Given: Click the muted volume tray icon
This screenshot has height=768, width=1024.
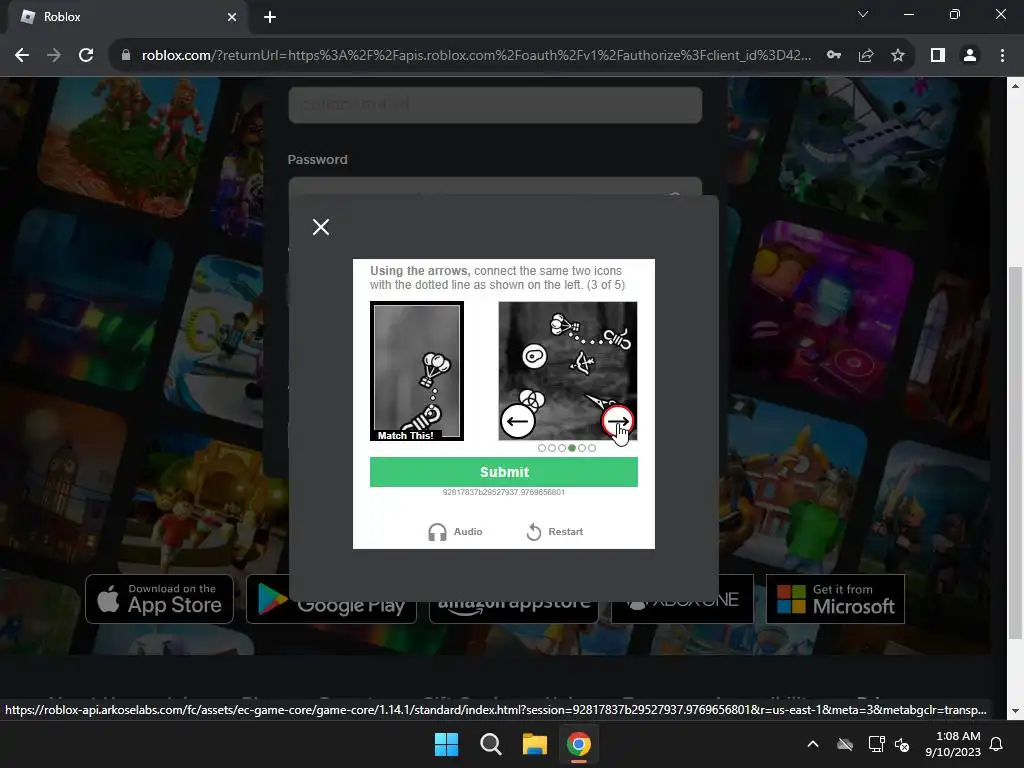Looking at the screenshot, I should 902,744.
